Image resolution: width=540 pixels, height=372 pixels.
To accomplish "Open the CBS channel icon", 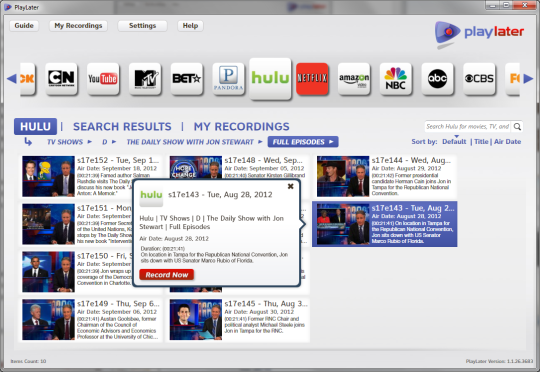I will pyautogui.click(x=479, y=79).
